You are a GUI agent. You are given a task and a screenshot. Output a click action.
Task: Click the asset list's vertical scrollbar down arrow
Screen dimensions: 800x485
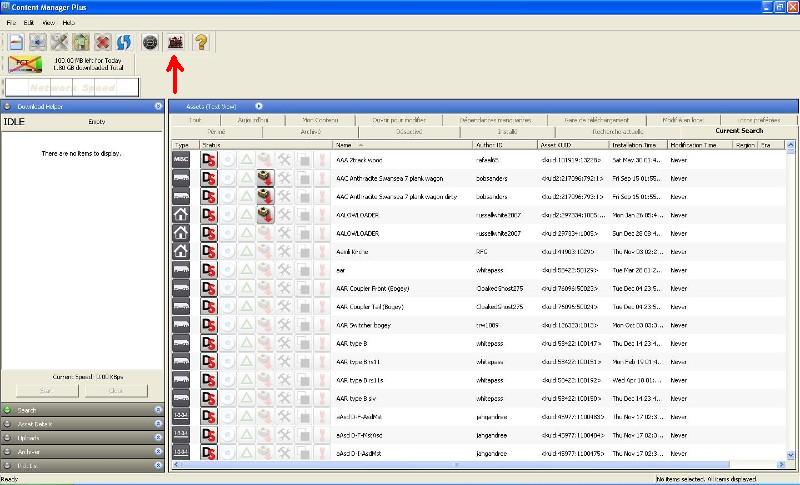point(791,455)
